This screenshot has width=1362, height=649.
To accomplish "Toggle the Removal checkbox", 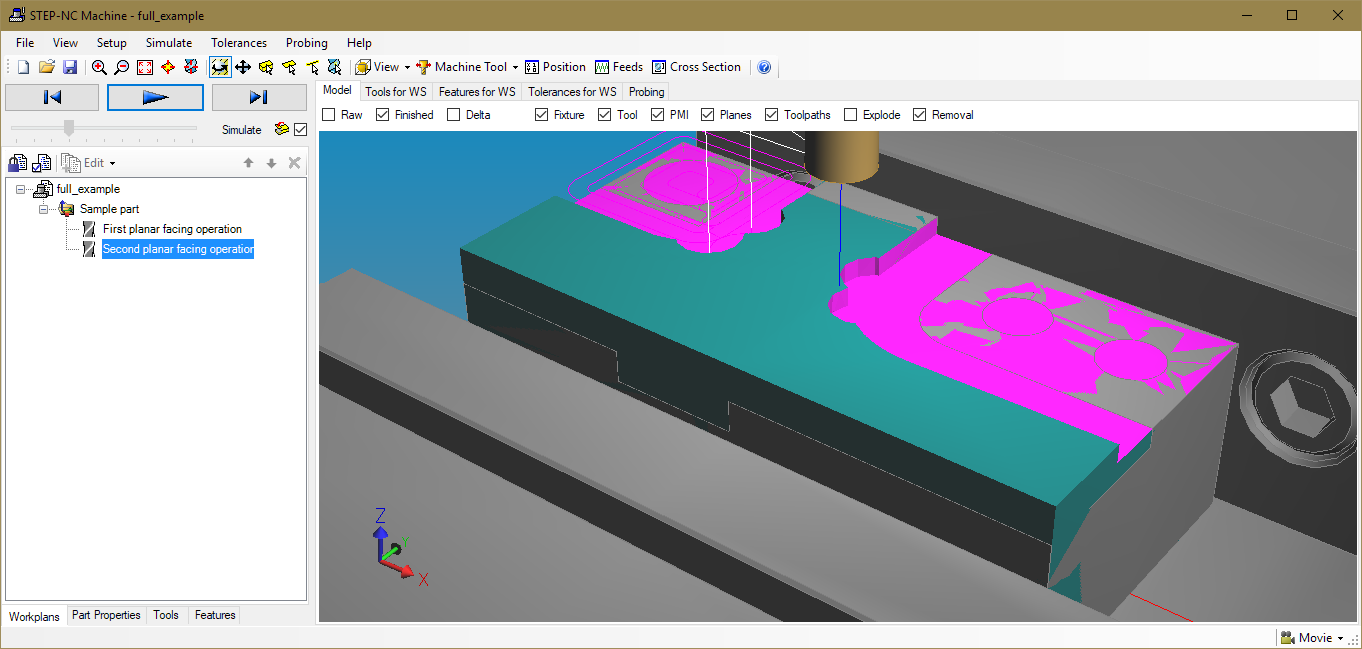I will [920, 115].
